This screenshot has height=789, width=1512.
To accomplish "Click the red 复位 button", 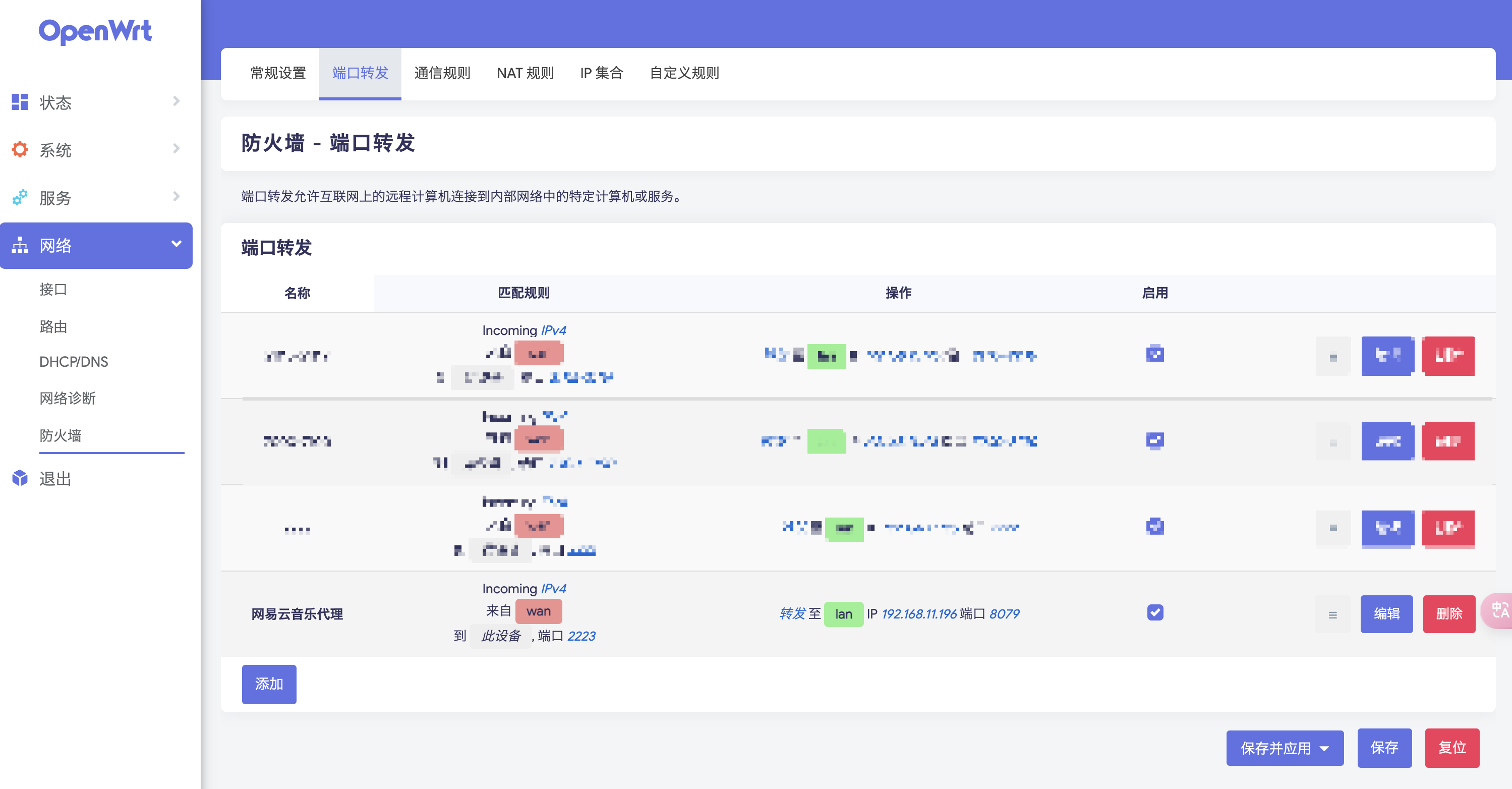I will coord(1451,748).
